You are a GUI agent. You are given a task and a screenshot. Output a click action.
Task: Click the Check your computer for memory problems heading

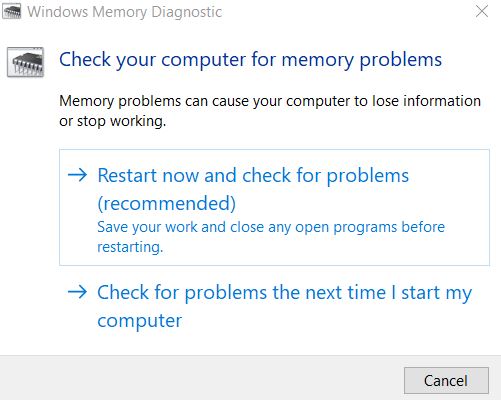(x=250, y=60)
